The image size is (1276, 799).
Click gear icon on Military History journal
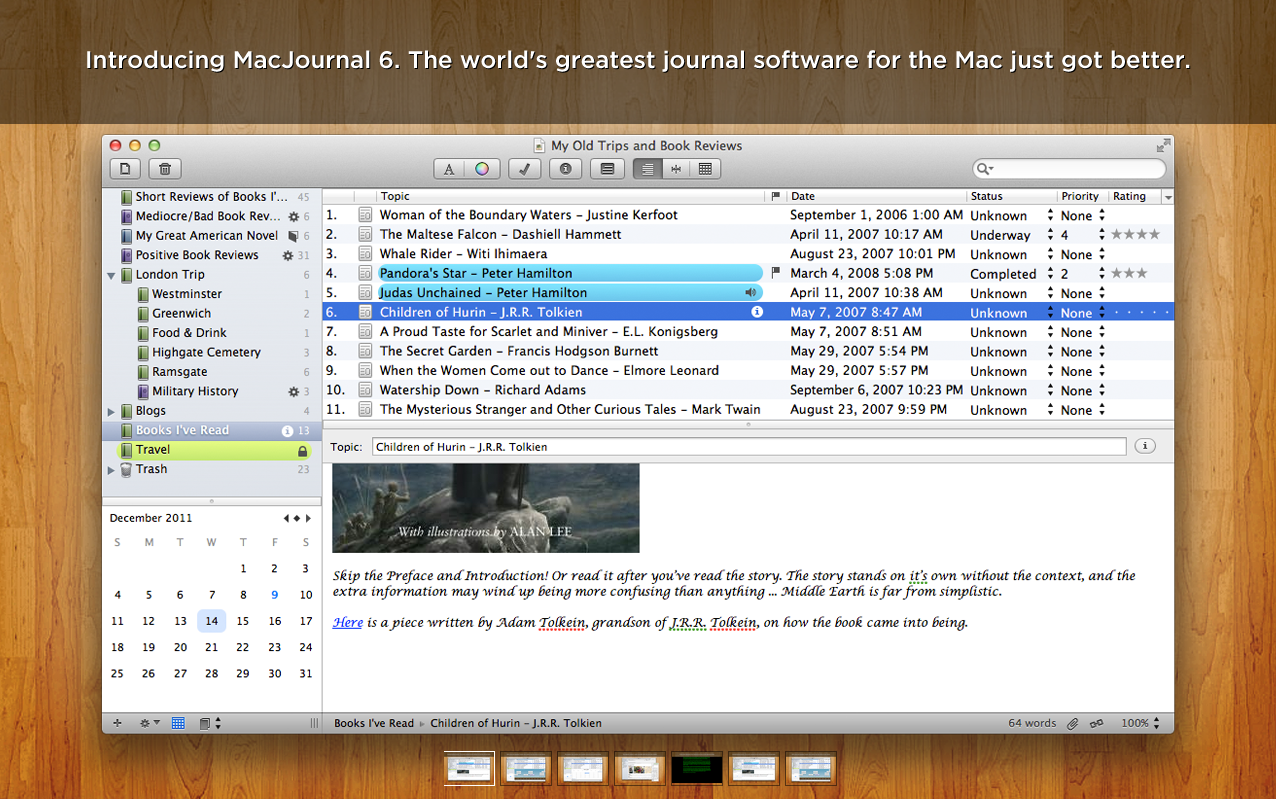tap(293, 392)
